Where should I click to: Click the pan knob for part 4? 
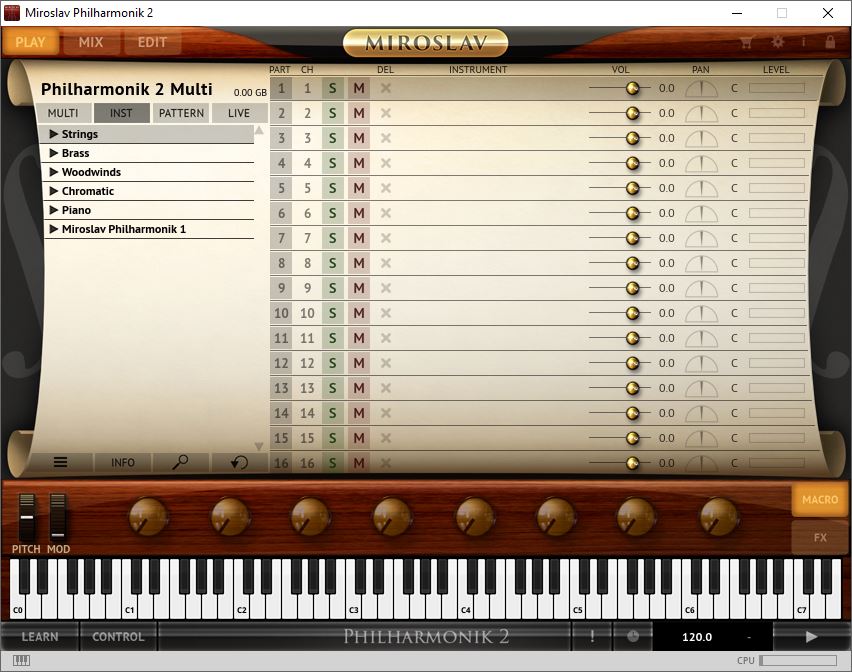coord(701,164)
